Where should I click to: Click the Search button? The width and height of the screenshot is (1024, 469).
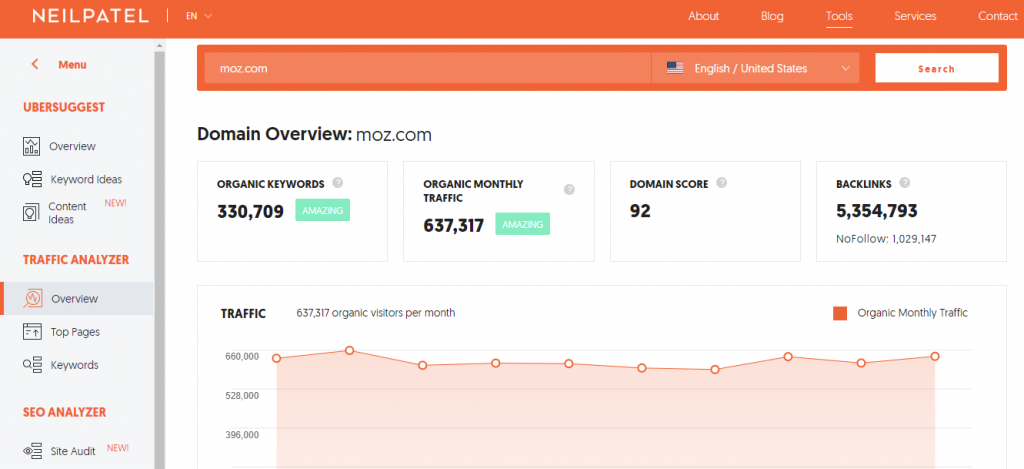pos(936,68)
